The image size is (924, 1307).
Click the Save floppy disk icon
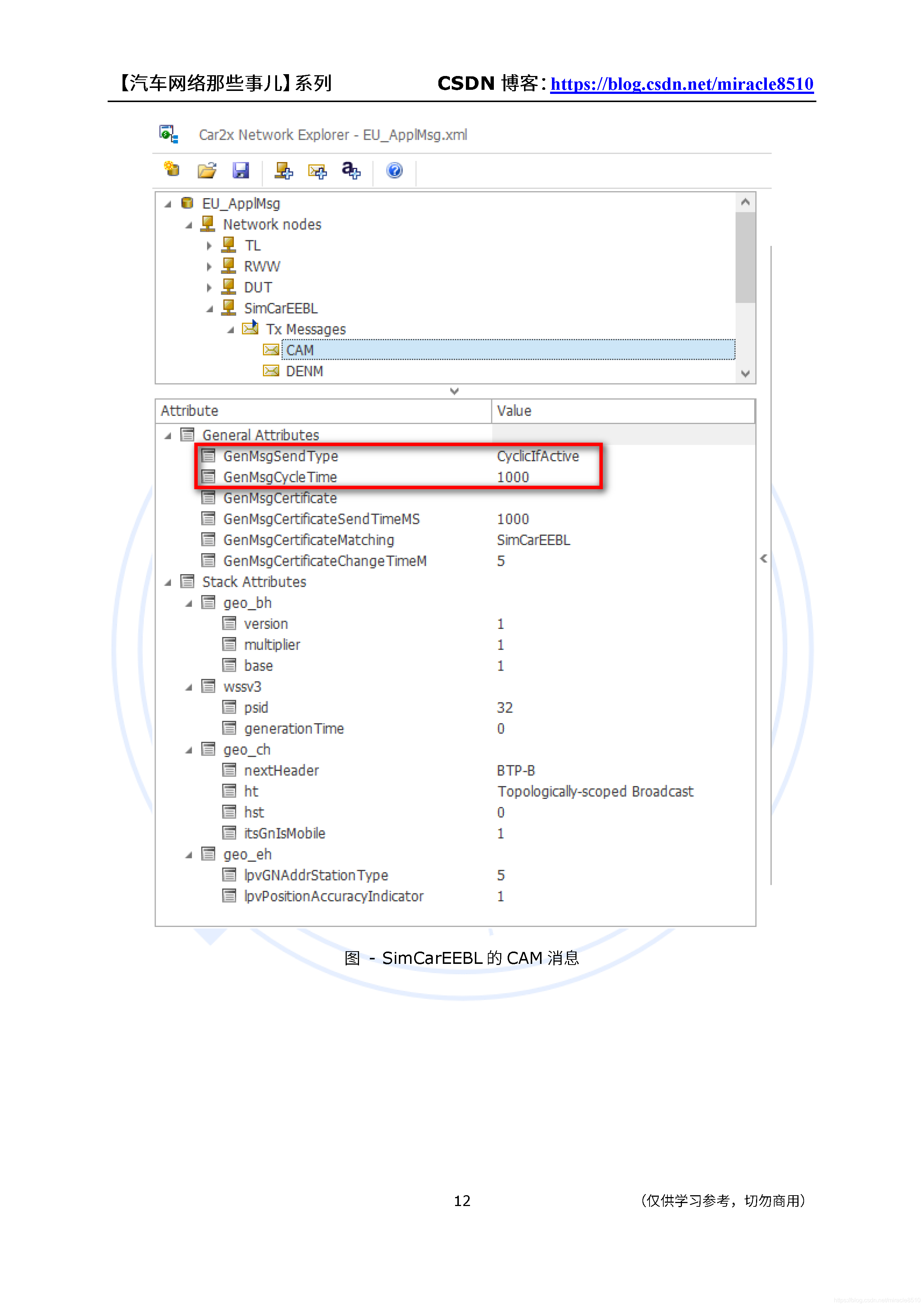coord(241,170)
